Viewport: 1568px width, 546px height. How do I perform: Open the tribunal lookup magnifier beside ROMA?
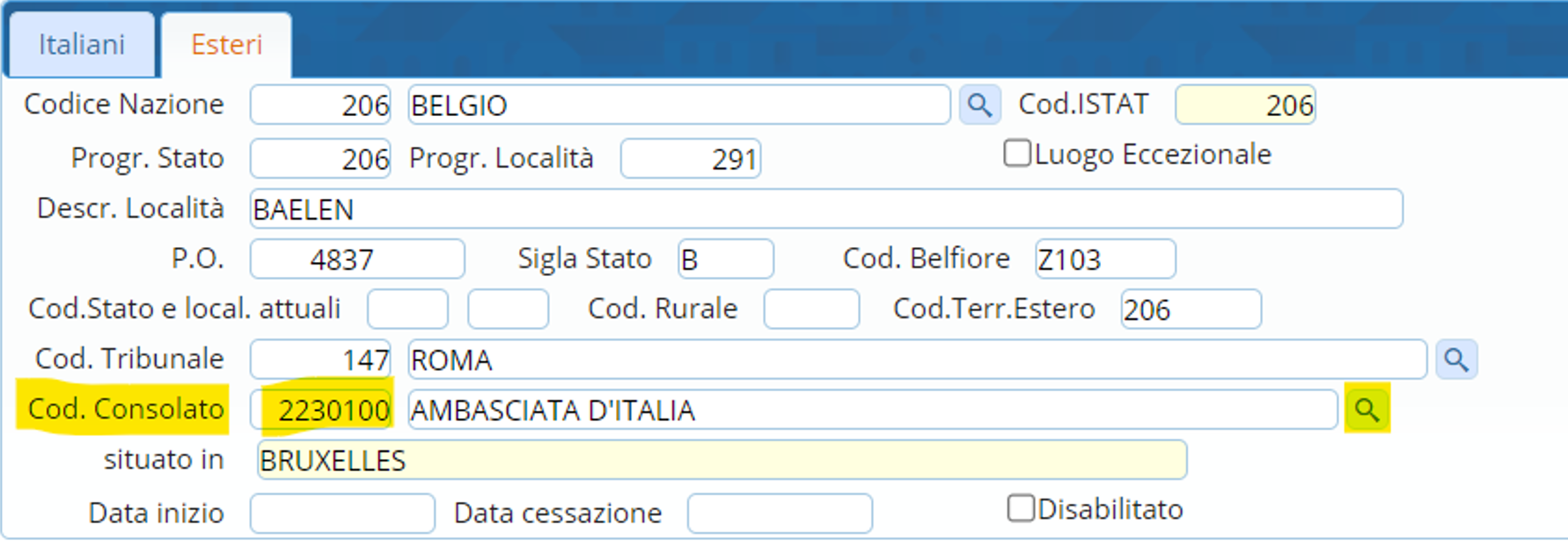[1456, 360]
